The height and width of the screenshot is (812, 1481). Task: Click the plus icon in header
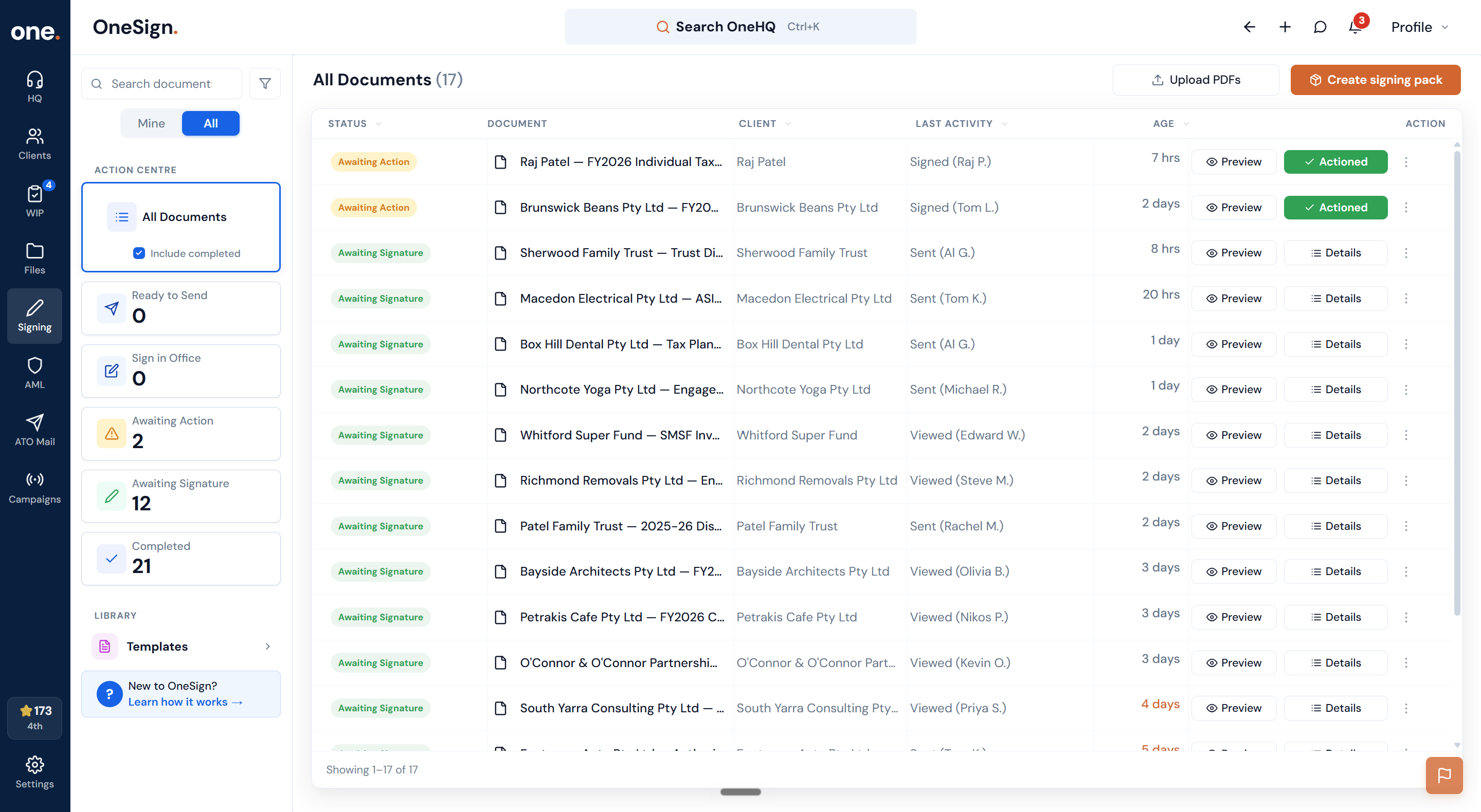tap(1285, 27)
